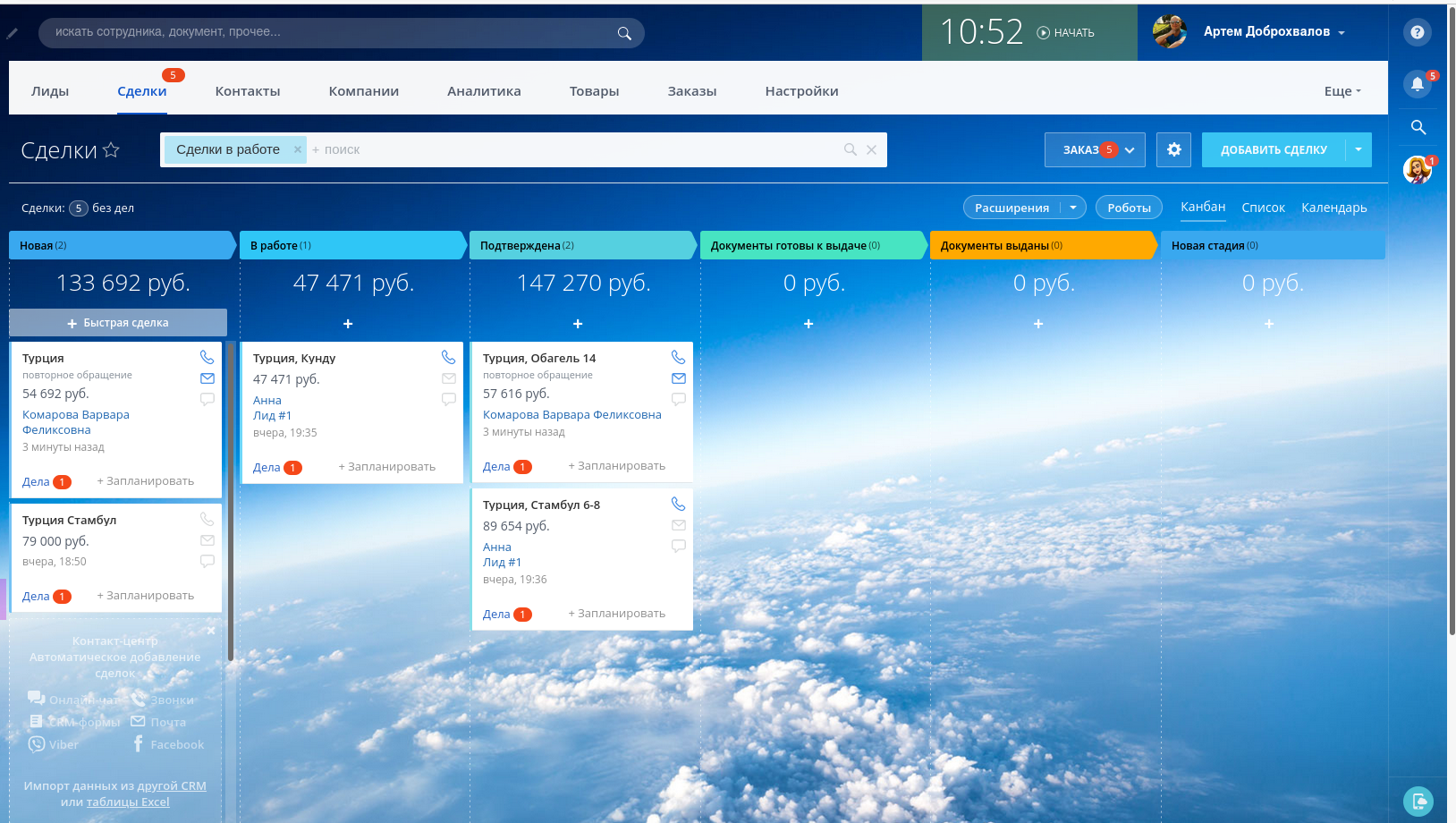Screen dimensions: 1456x823
Task: Open Комарова Варвара Феликсовна on Турция card
Action: (76, 422)
